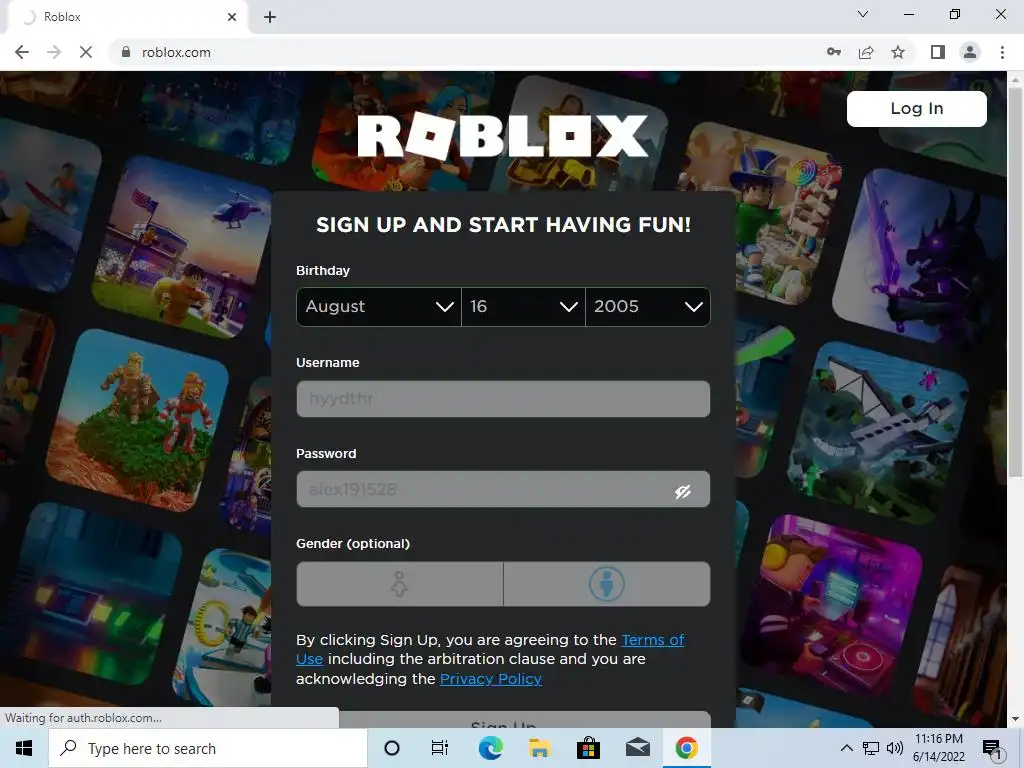The height and width of the screenshot is (768, 1024).
Task: Open Mail app from taskbar
Action: point(637,748)
